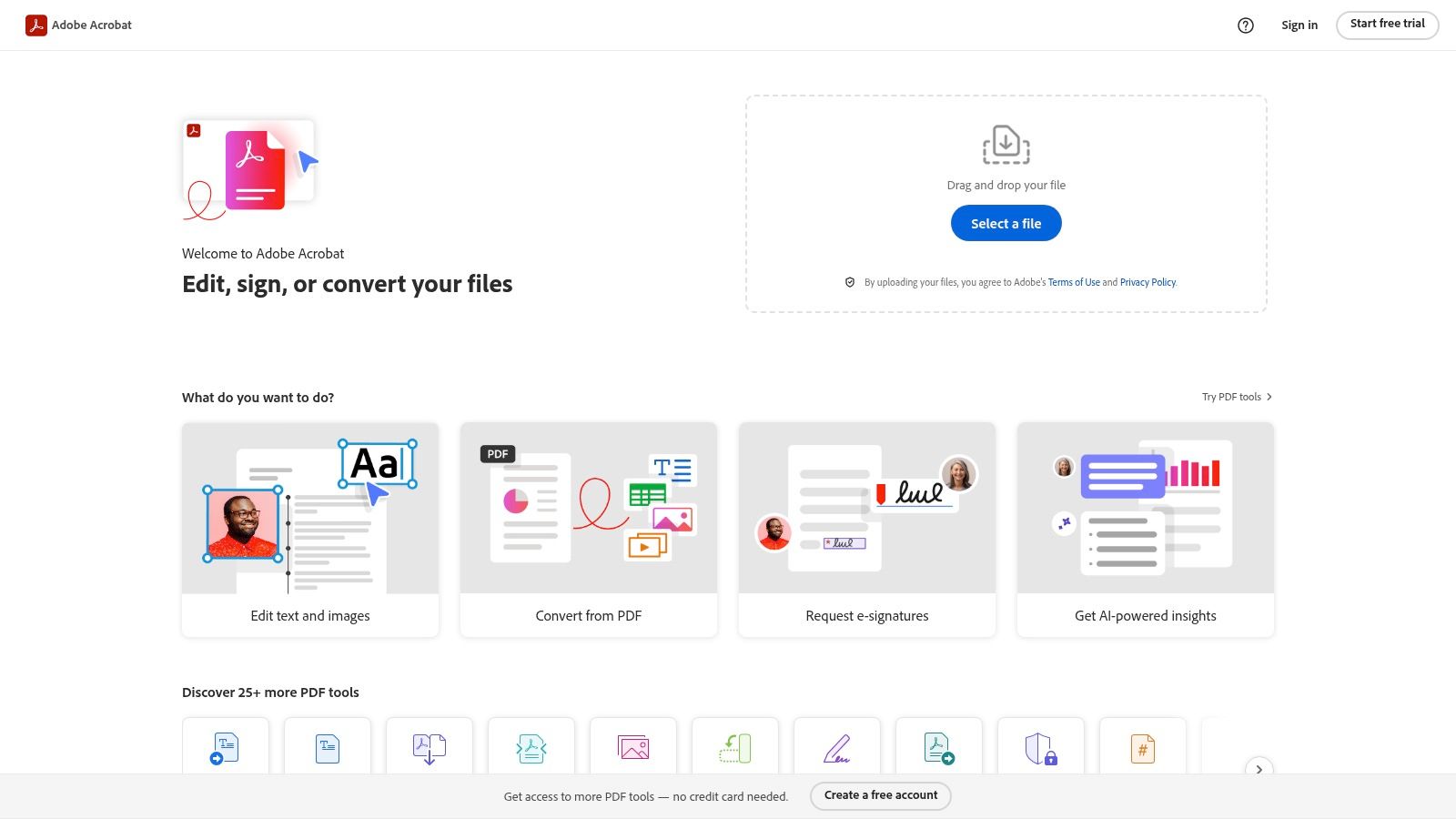Click the shield icon beside upload terms

click(x=850, y=282)
